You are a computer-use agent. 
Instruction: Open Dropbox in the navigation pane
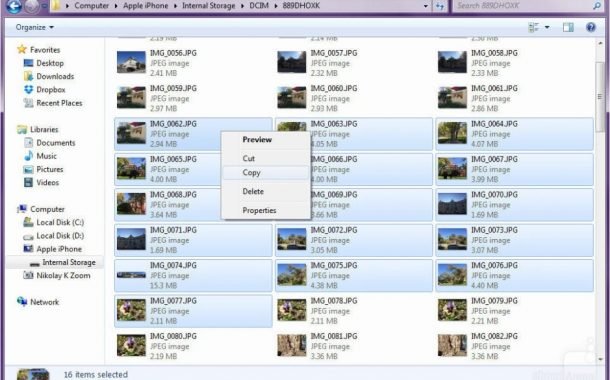[x=51, y=89]
